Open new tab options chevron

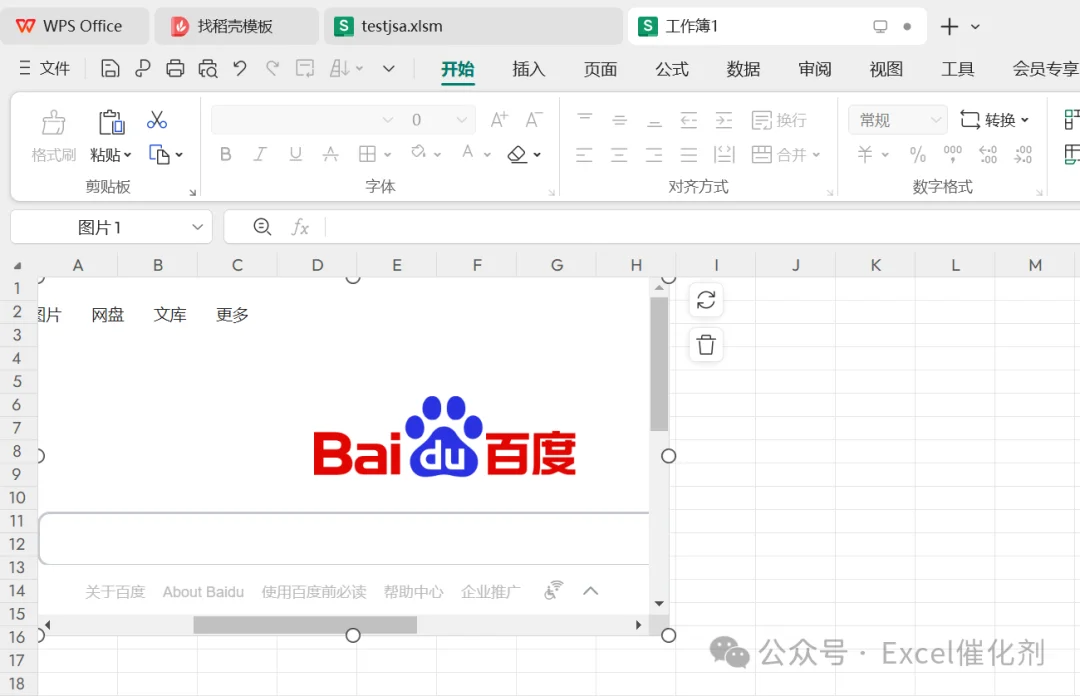(x=975, y=27)
